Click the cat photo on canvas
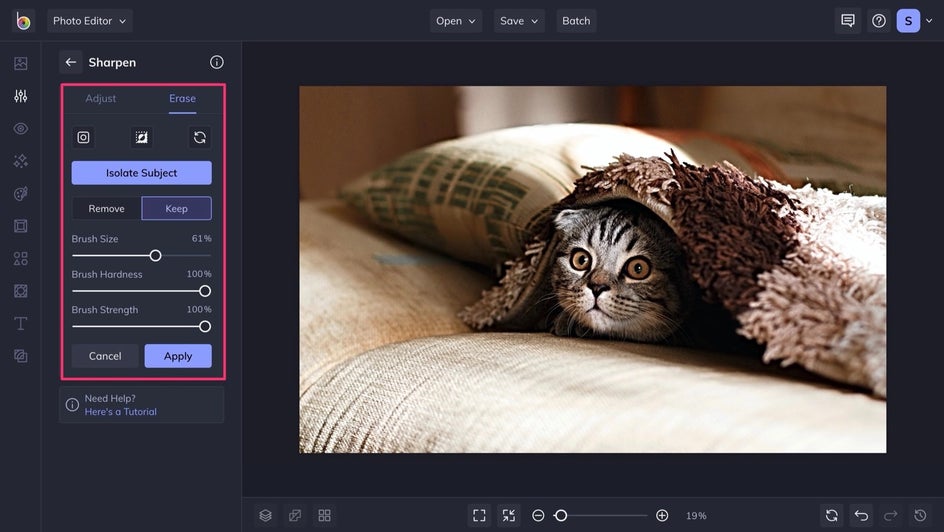Screen dimensions: 944x532 pos(592,270)
